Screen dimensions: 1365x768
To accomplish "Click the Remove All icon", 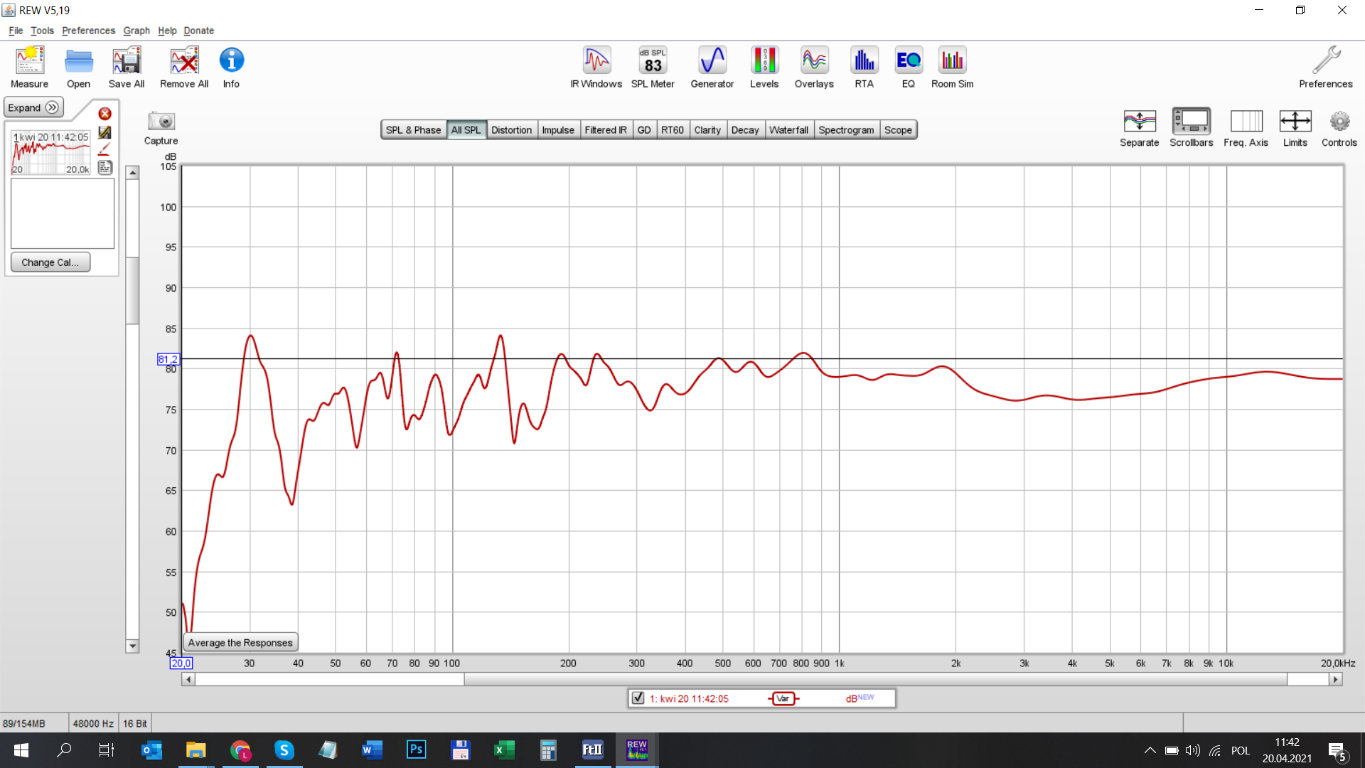I will click(x=184, y=61).
